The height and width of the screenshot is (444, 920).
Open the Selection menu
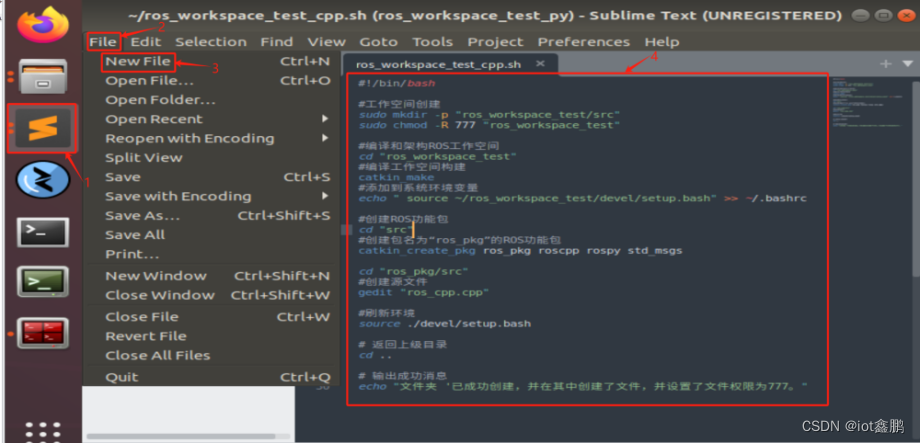[211, 42]
